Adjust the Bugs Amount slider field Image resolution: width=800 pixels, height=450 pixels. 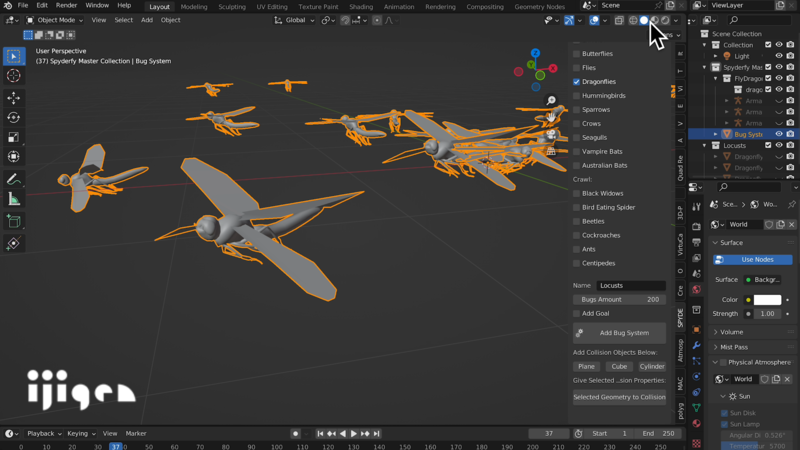click(x=619, y=299)
